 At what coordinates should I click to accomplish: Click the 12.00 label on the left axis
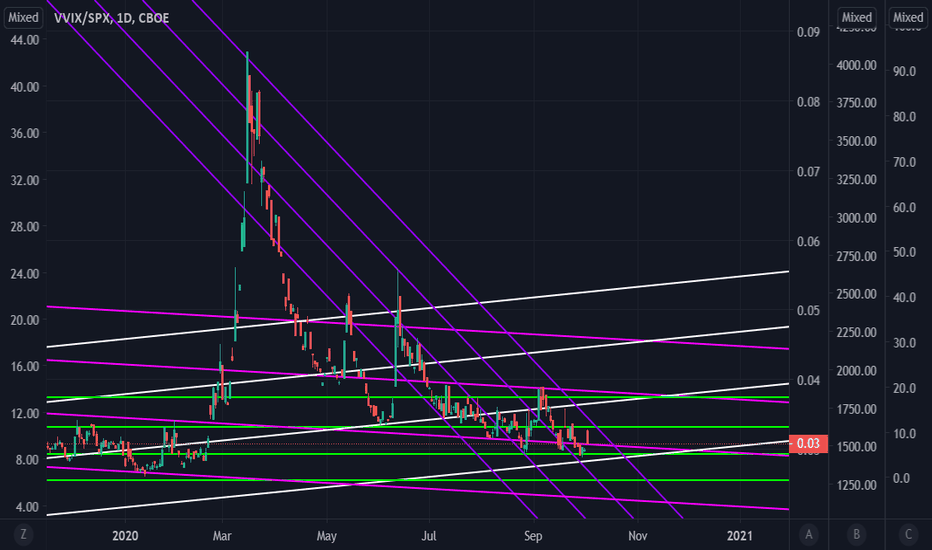pos(25,413)
